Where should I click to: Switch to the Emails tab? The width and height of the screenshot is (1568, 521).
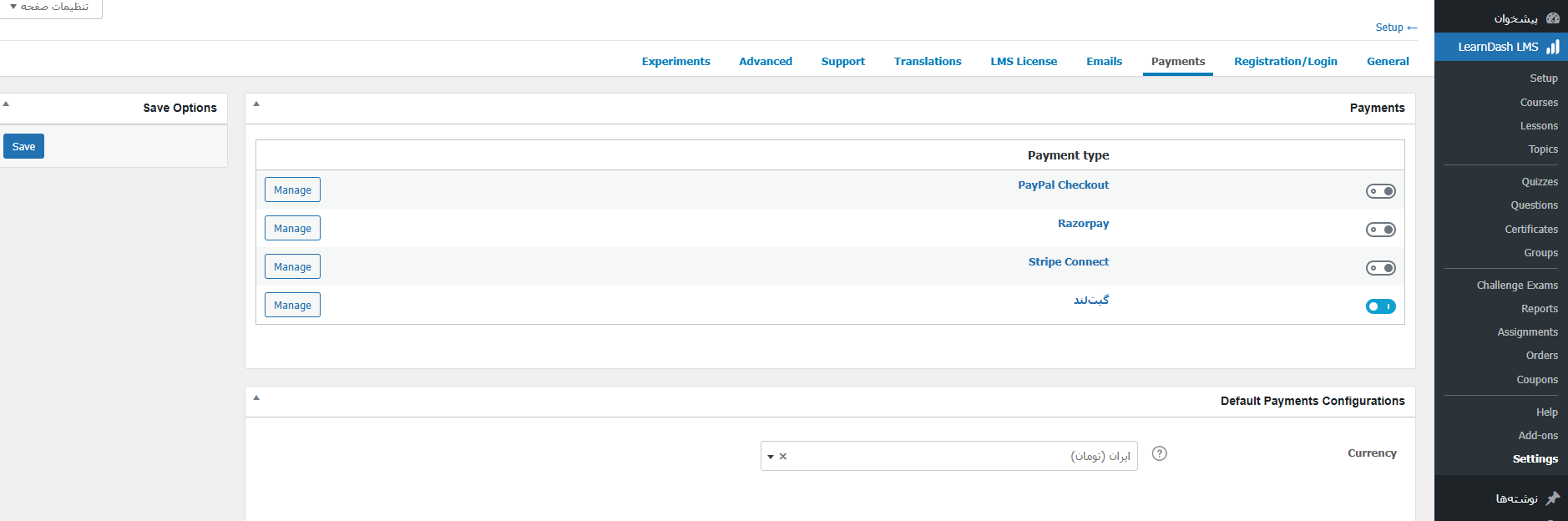1104,62
